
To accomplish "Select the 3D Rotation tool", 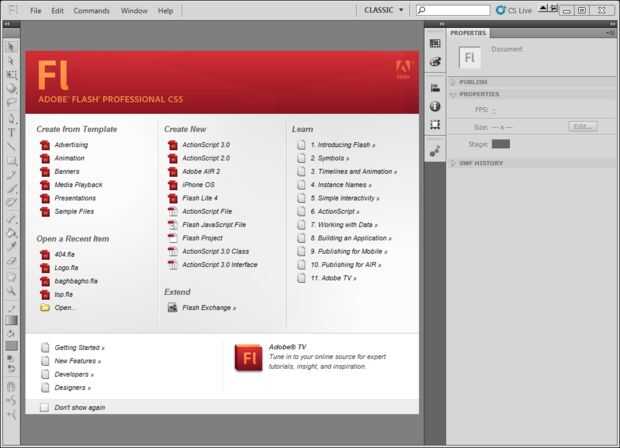I will pos(11,89).
